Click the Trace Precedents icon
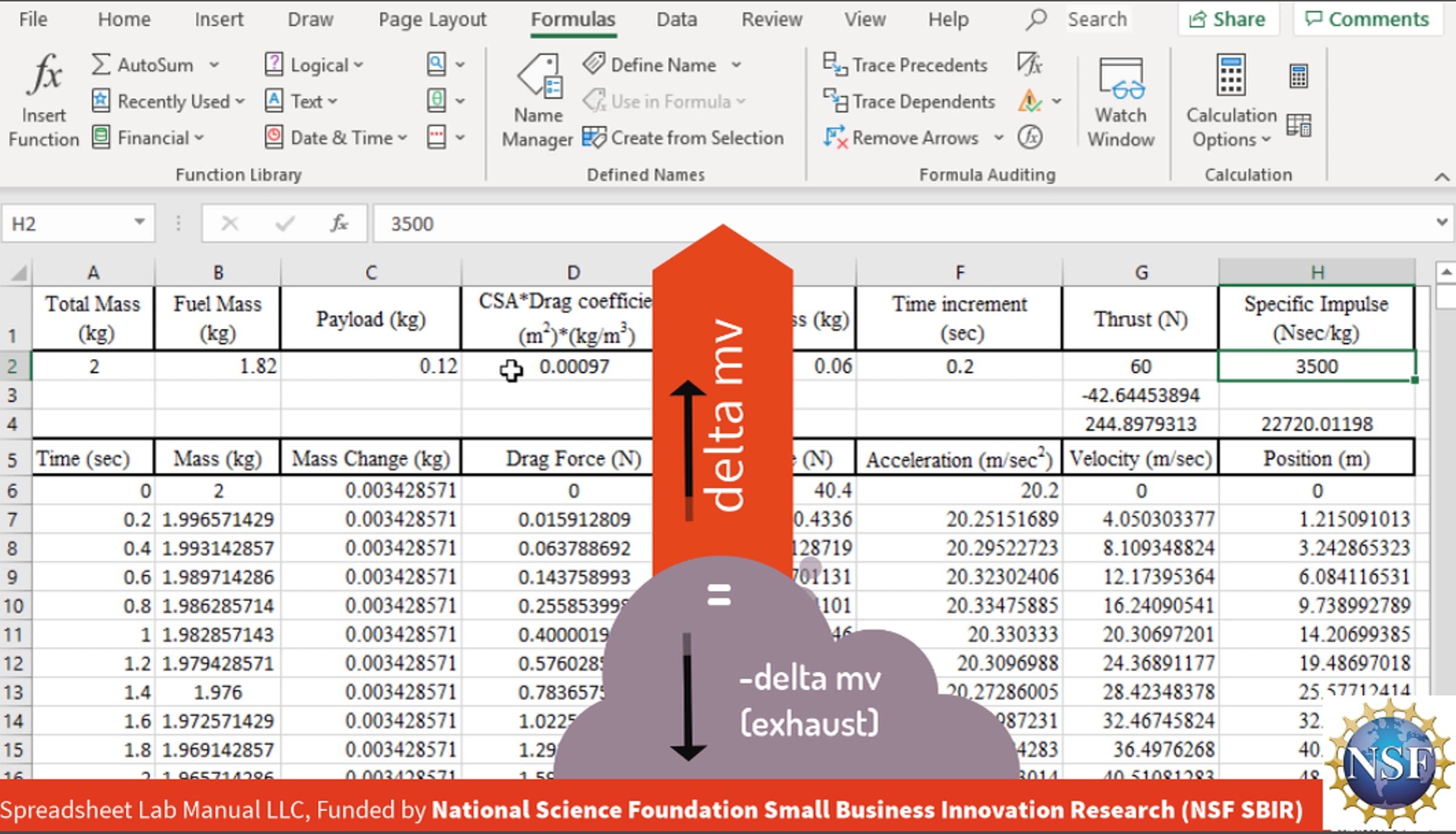 point(835,64)
